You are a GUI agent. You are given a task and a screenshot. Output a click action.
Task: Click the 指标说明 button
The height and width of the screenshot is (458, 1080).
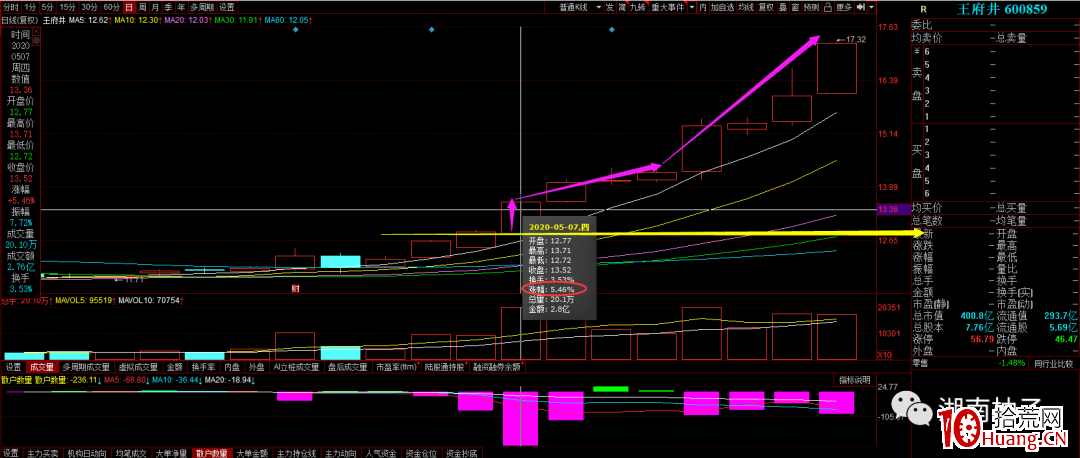click(x=856, y=380)
